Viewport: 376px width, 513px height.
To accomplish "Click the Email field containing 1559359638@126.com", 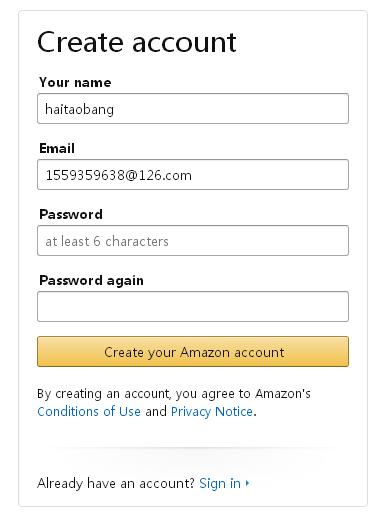I will 193,175.
